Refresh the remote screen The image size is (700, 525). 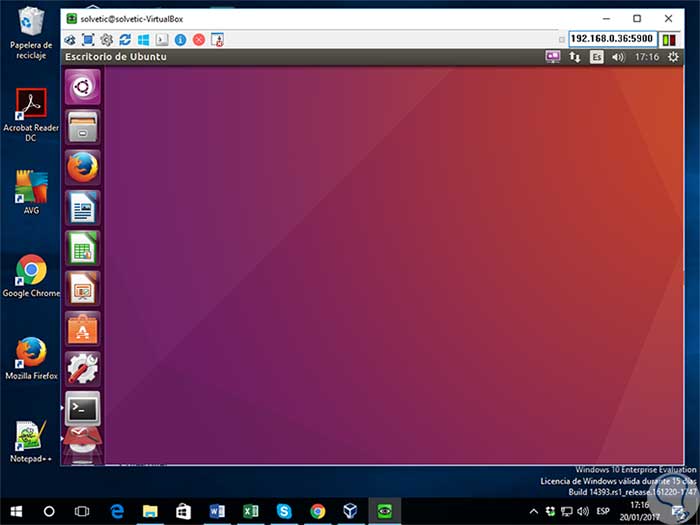(125, 40)
